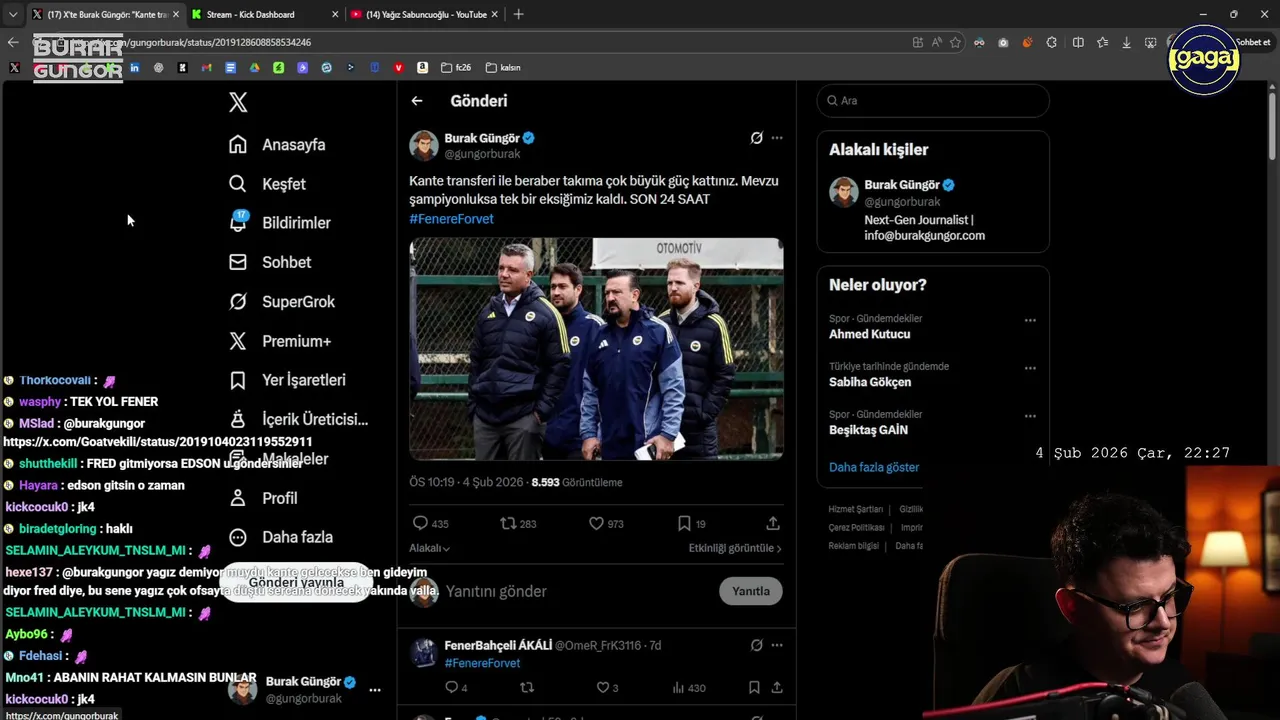The image size is (1280, 720).
Task: Click the Grok icon on Burak Güngör's post
Action: [756, 138]
